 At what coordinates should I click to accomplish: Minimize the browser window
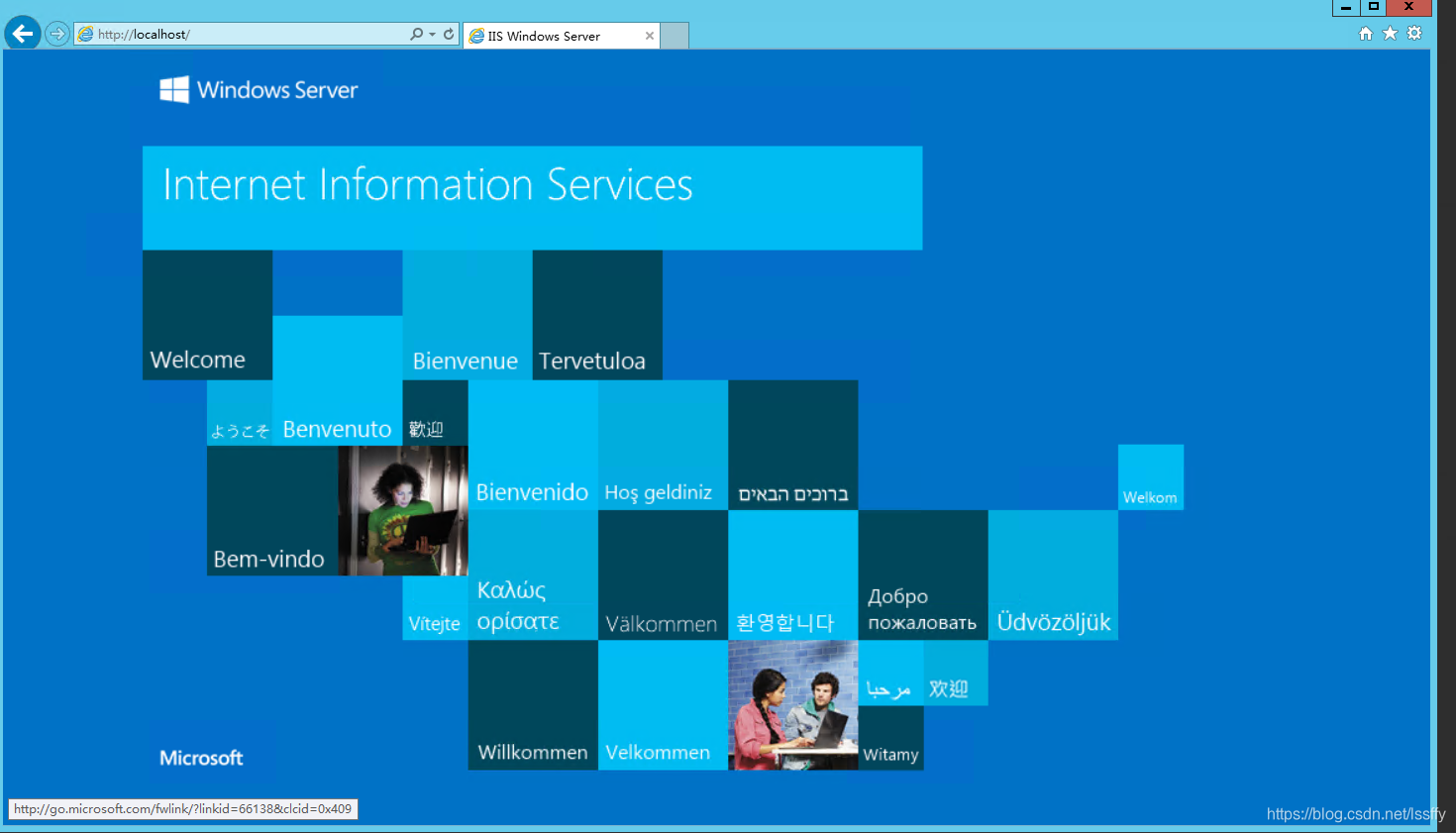(x=1346, y=8)
